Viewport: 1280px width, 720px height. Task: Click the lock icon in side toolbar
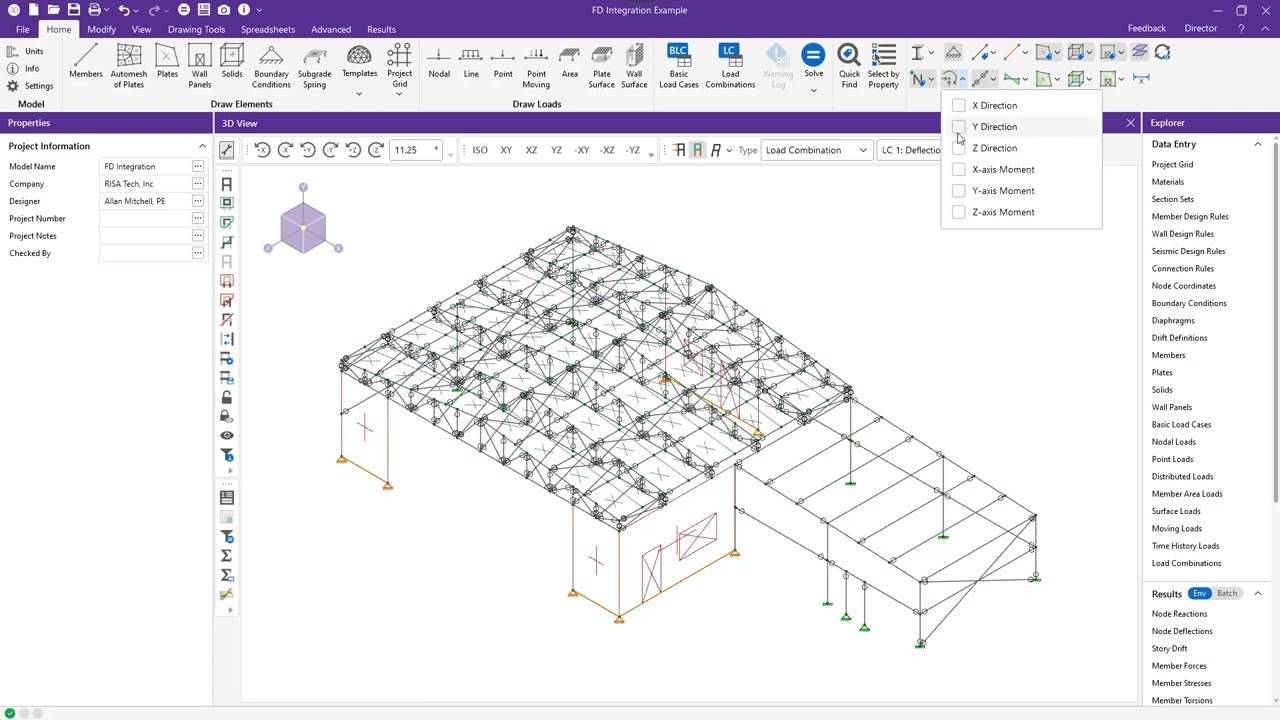(x=227, y=397)
